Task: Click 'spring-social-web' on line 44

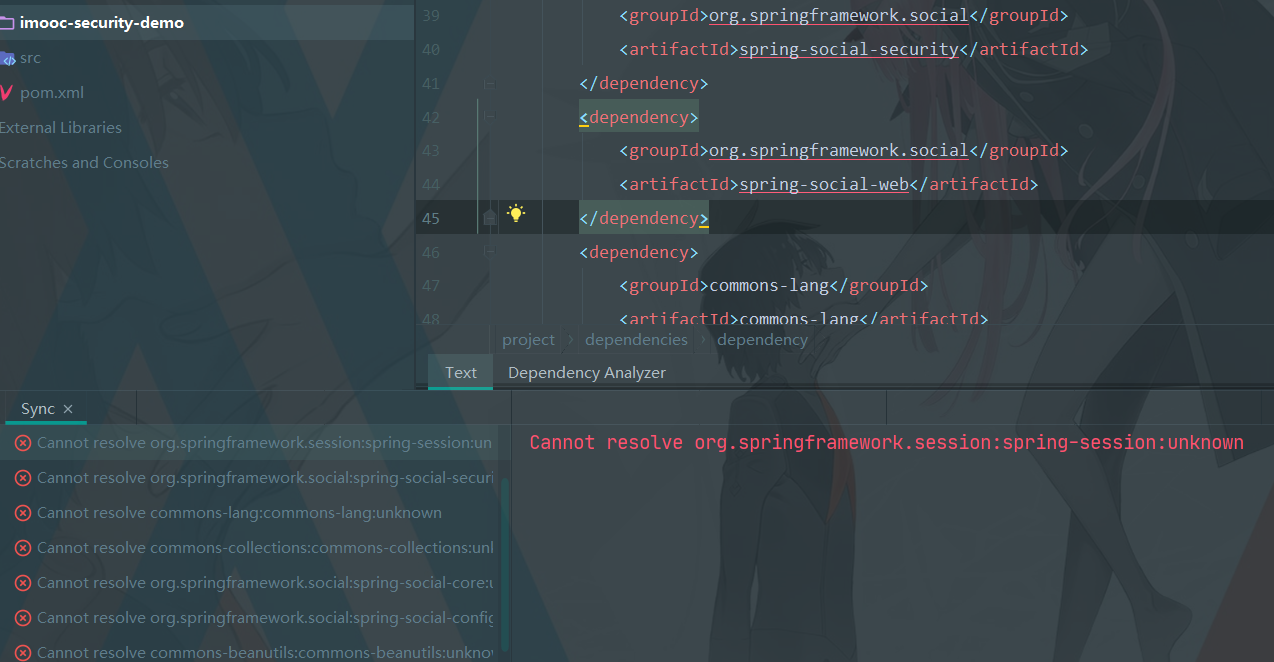Action: (x=824, y=184)
